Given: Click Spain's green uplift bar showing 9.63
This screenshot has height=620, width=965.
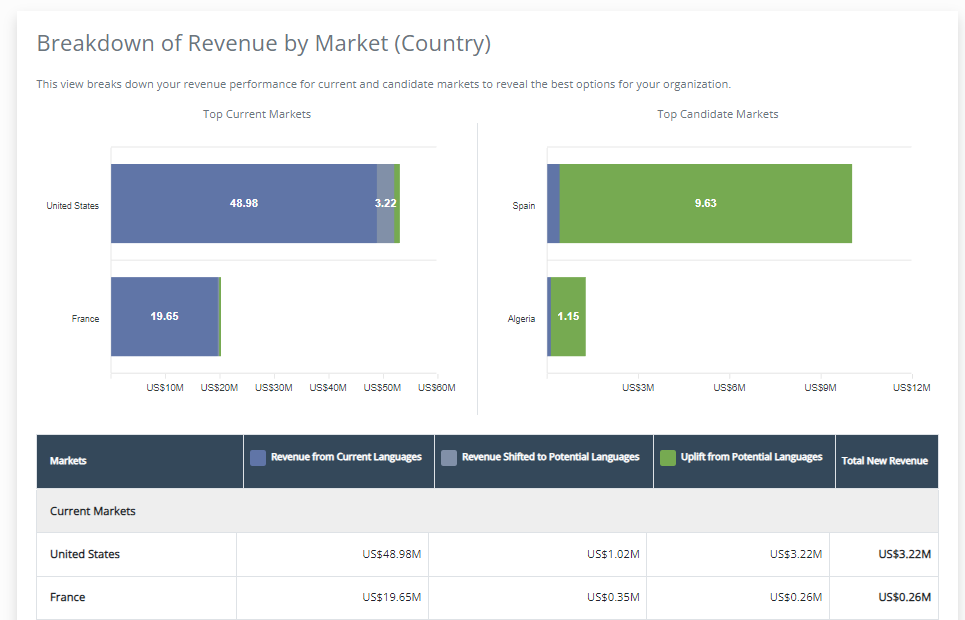Looking at the screenshot, I should pyautogui.click(x=705, y=203).
